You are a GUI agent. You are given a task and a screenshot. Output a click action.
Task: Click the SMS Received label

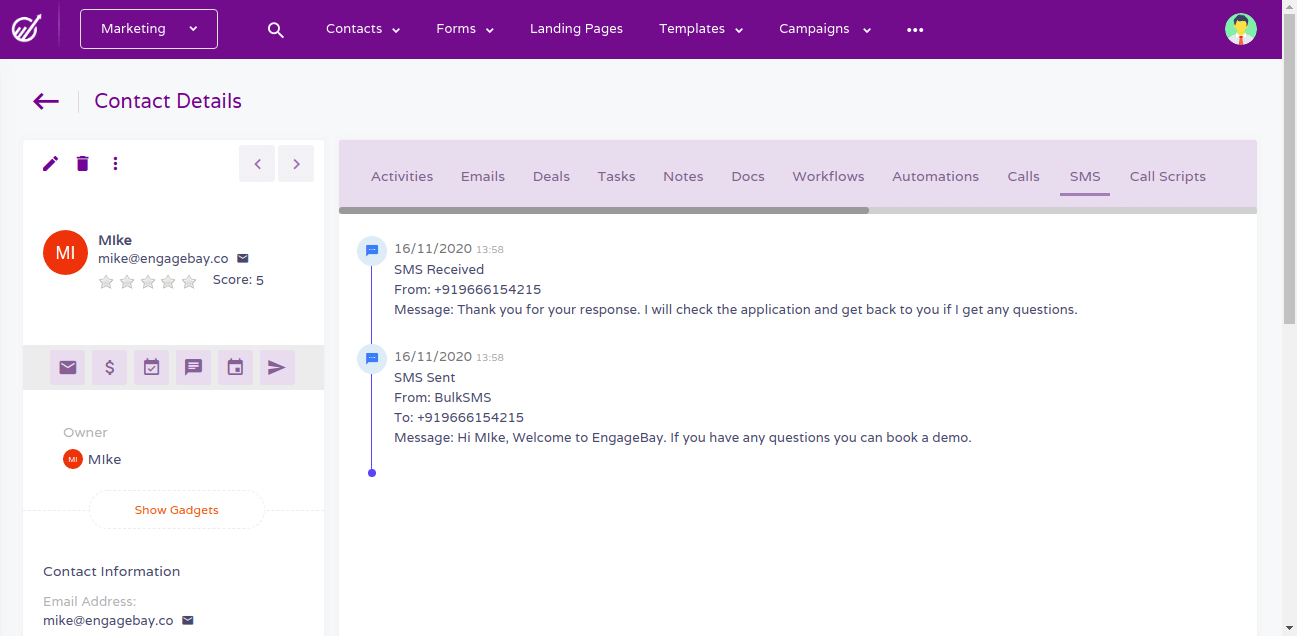439,269
